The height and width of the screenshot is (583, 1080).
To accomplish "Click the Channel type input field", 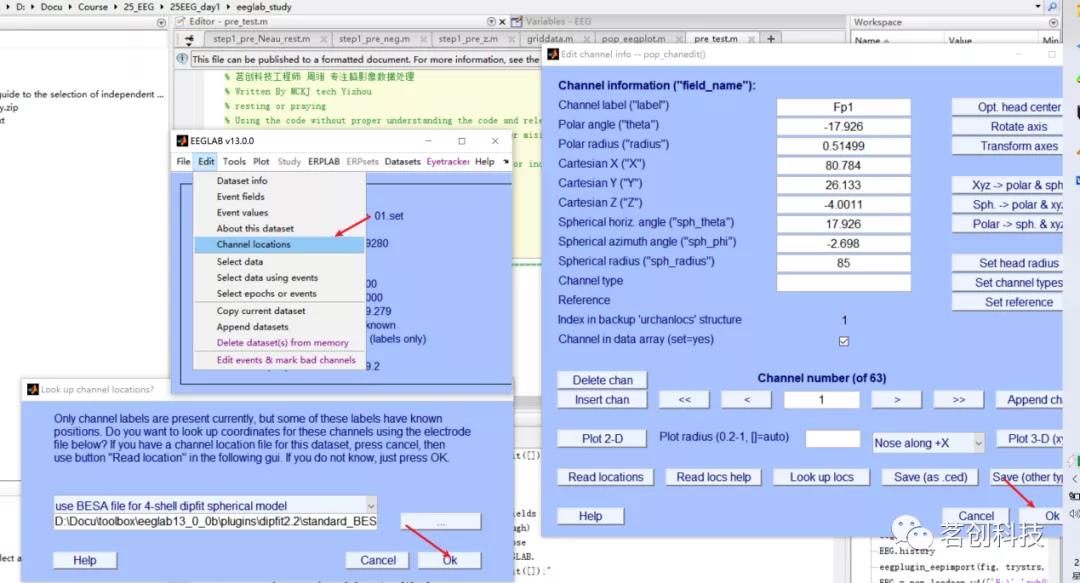I will [x=843, y=283].
